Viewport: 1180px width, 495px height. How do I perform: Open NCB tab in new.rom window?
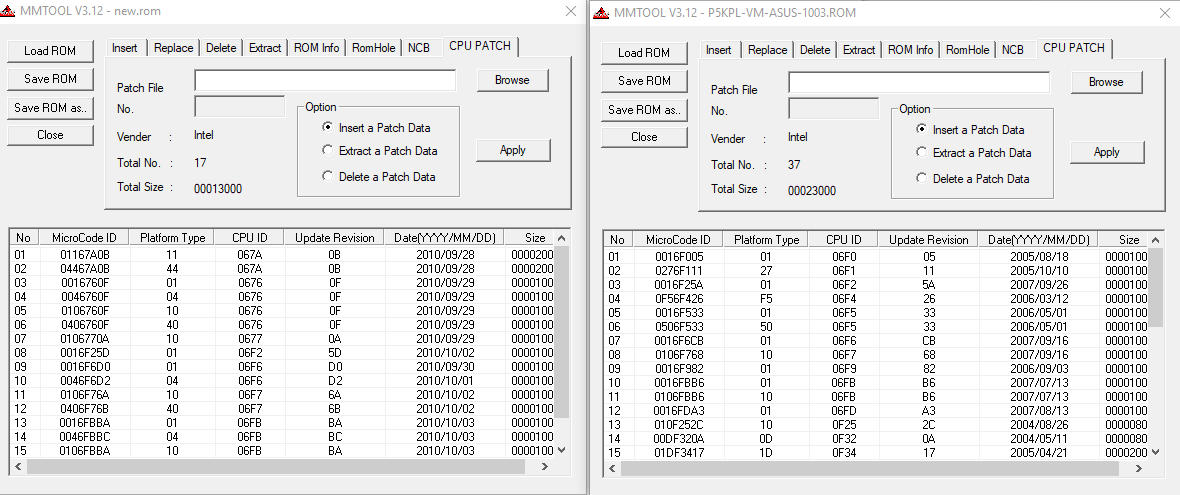(x=418, y=47)
